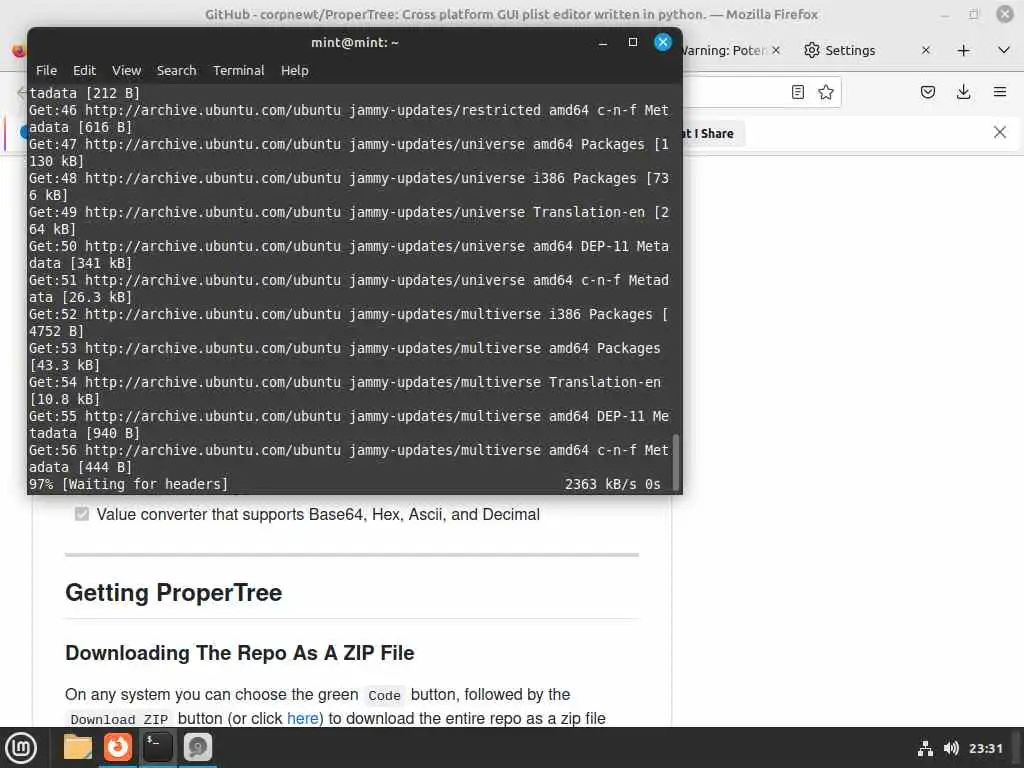
Task: Maximize the terminal window
Action: 632,42
